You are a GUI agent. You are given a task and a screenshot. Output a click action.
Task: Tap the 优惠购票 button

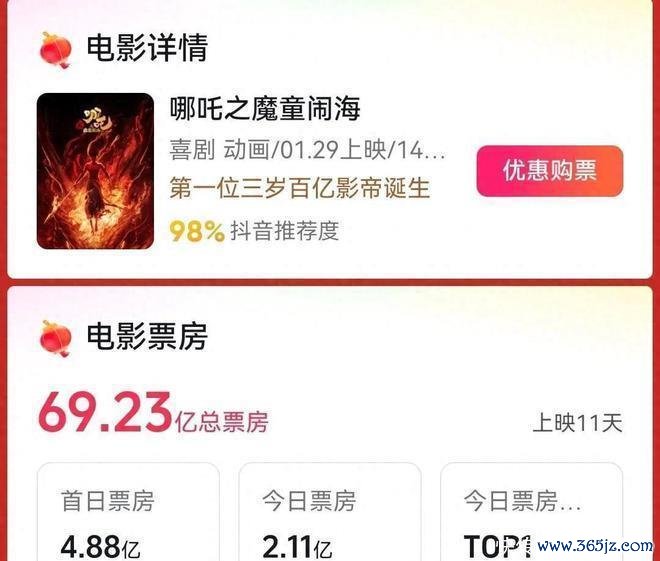(550, 171)
